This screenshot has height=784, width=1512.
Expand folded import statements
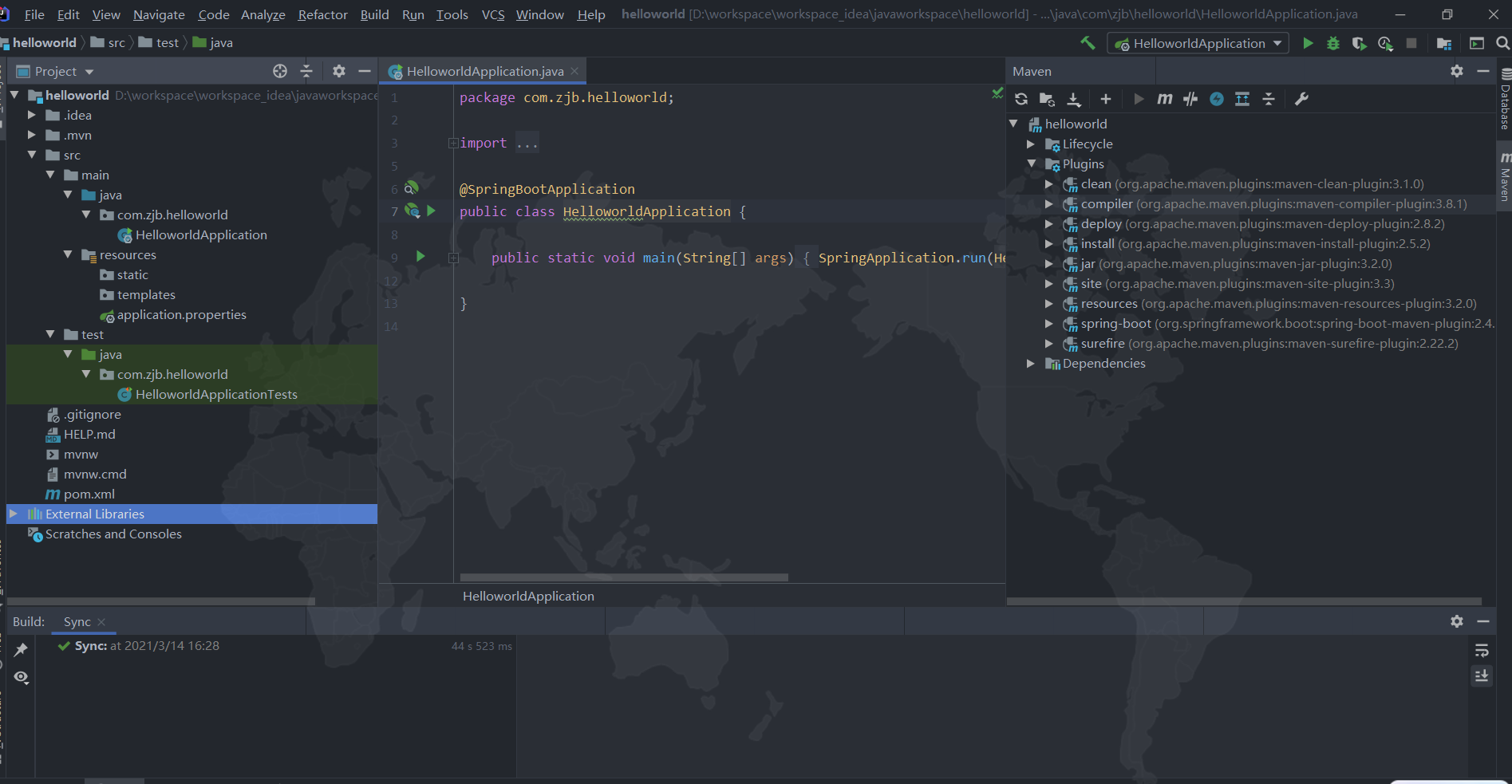click(x=453, y=143)
